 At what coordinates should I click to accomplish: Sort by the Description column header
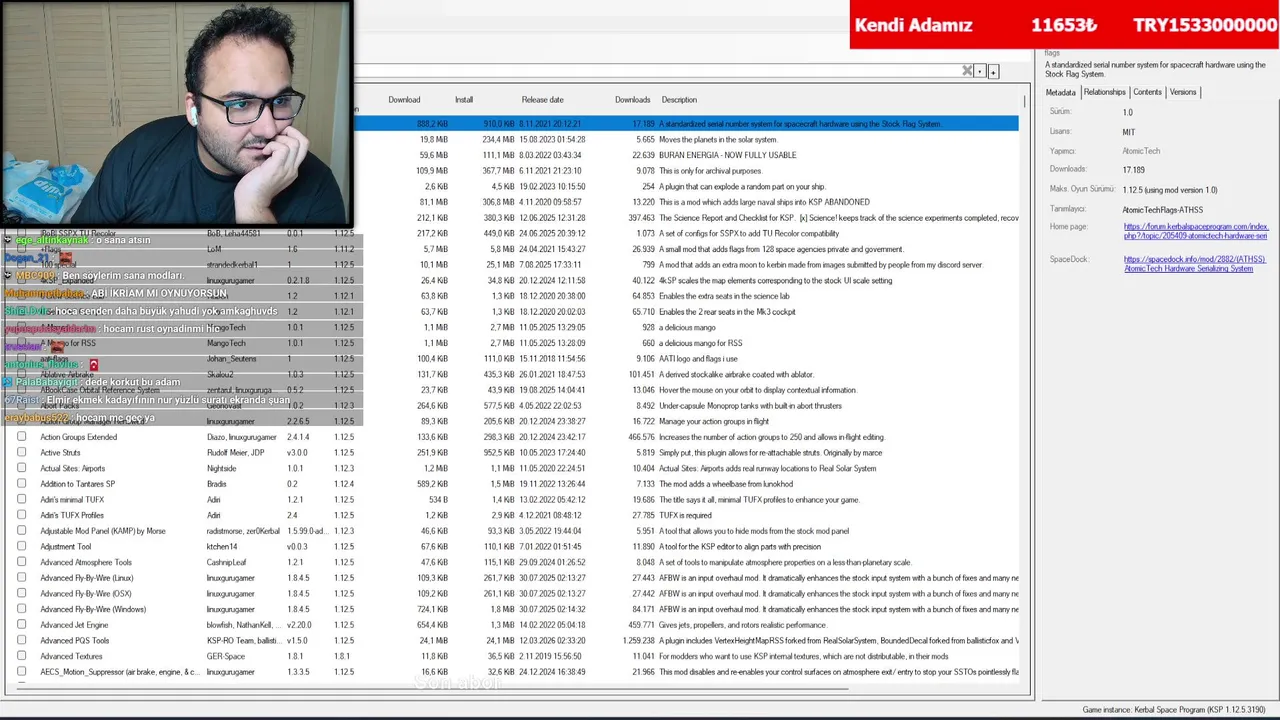[x=679, y=100]
